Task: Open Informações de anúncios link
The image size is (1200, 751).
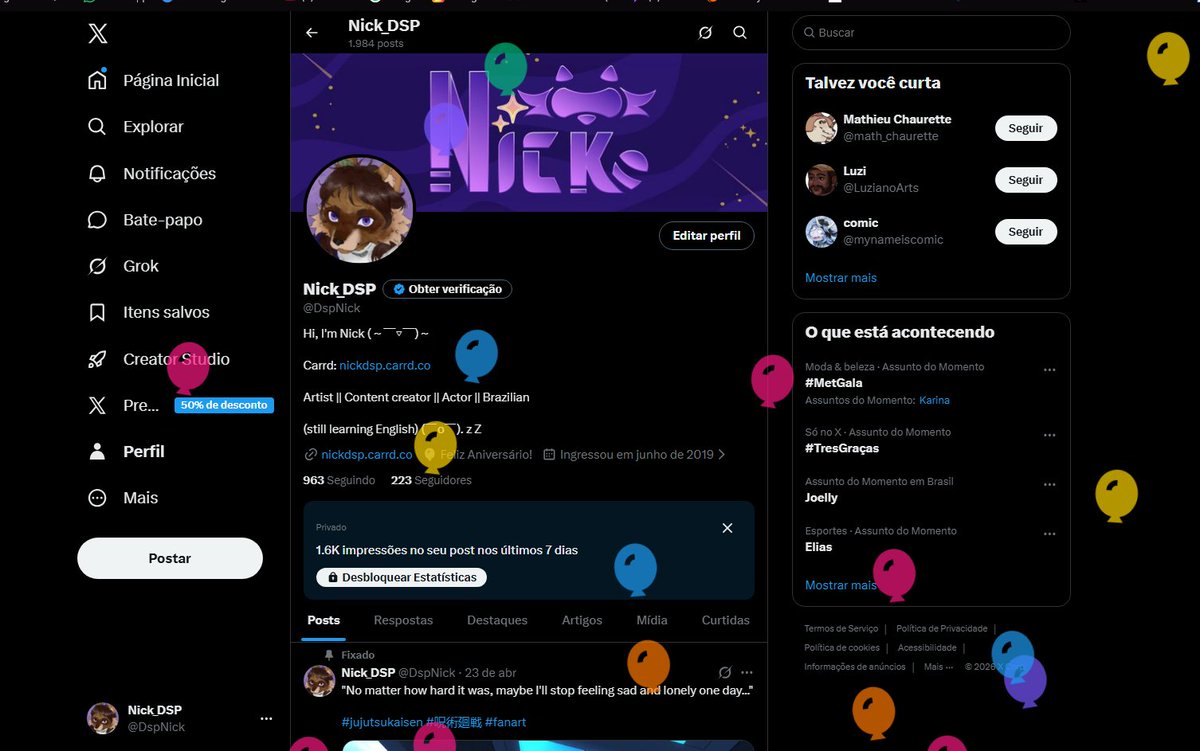Action: pyautogui.click(x=855, y=667)
